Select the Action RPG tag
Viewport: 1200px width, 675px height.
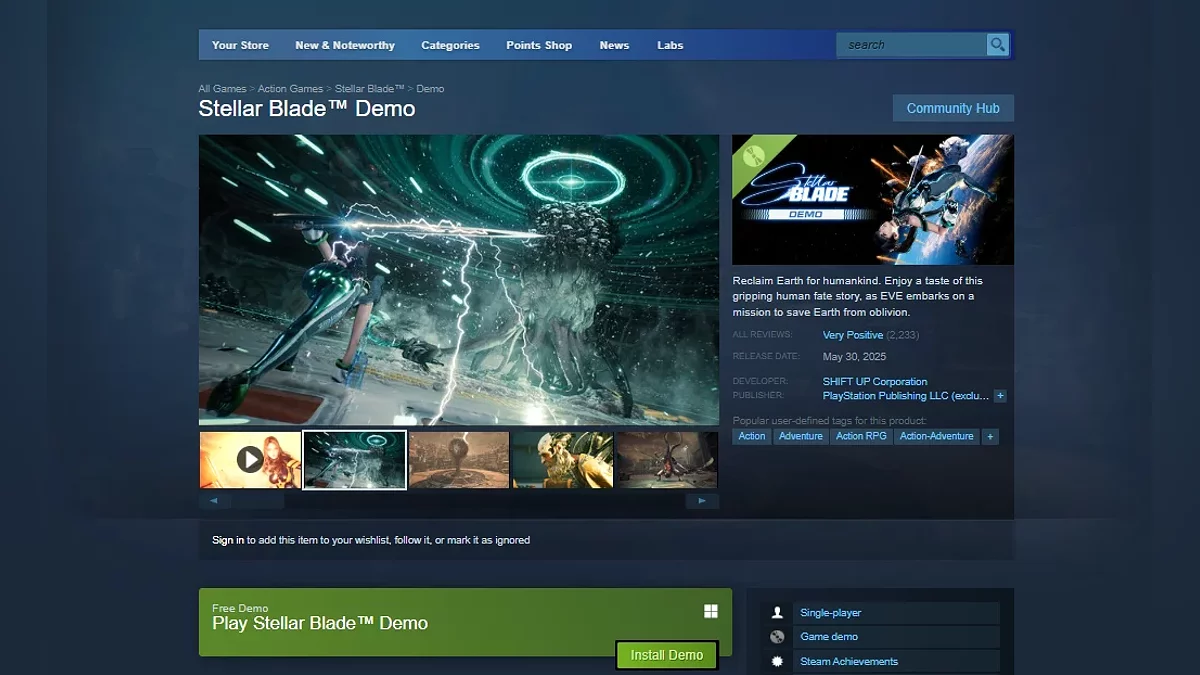pyautogui.click(x=861, y=437)
